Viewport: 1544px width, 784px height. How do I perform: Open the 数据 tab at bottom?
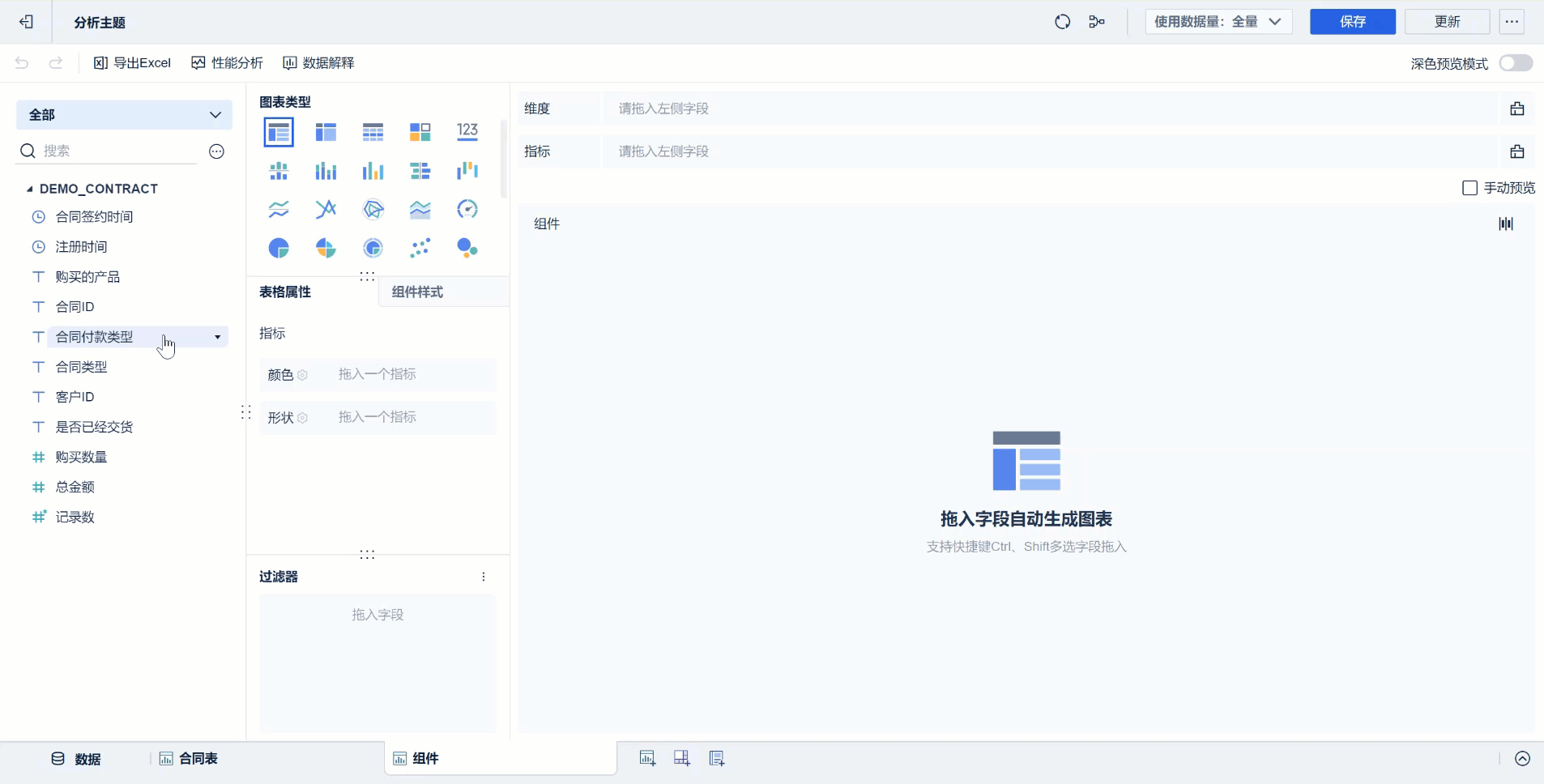point(76,759)
